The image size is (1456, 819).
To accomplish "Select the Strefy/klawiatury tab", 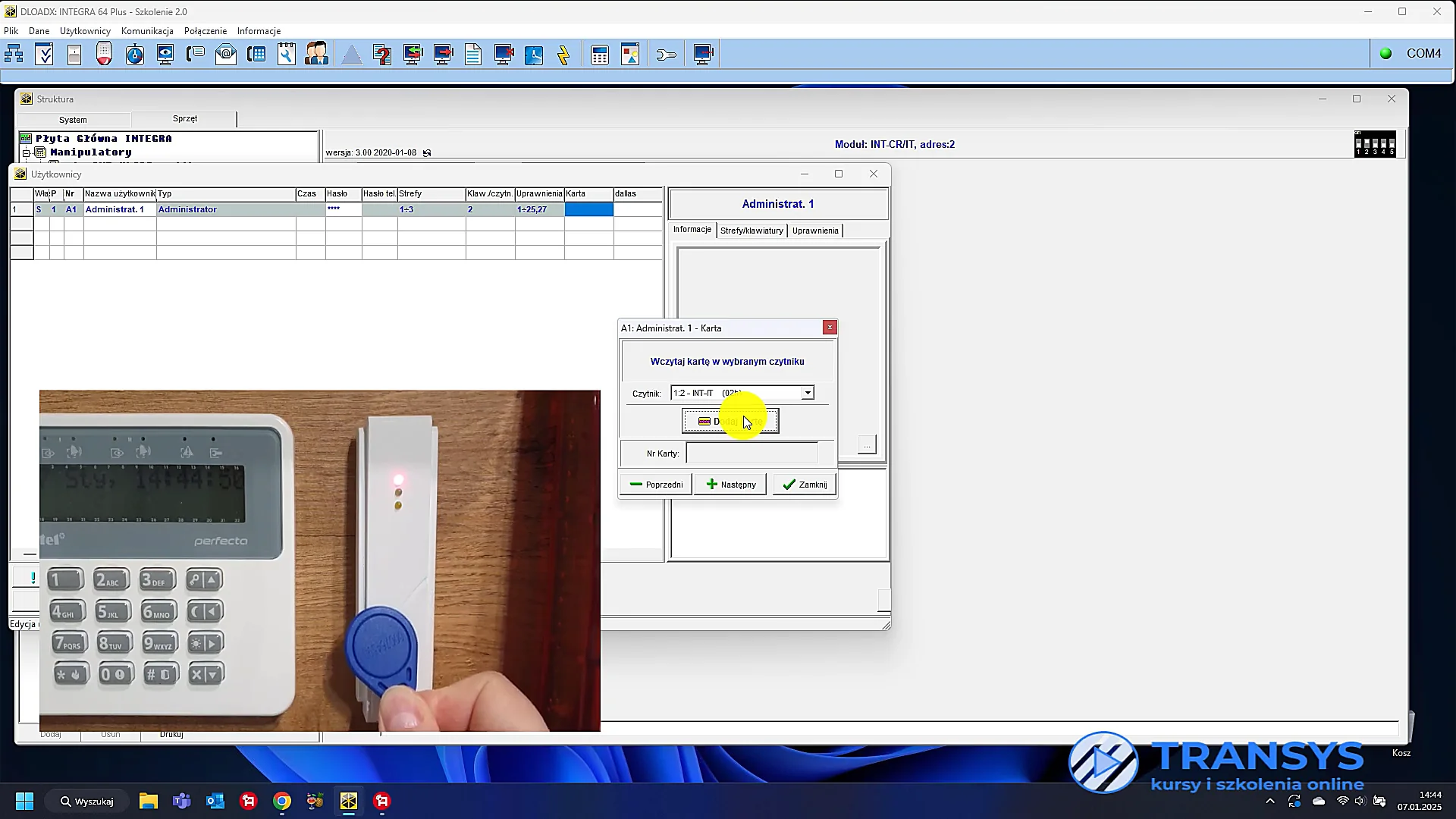I will [x=752, y=231].
